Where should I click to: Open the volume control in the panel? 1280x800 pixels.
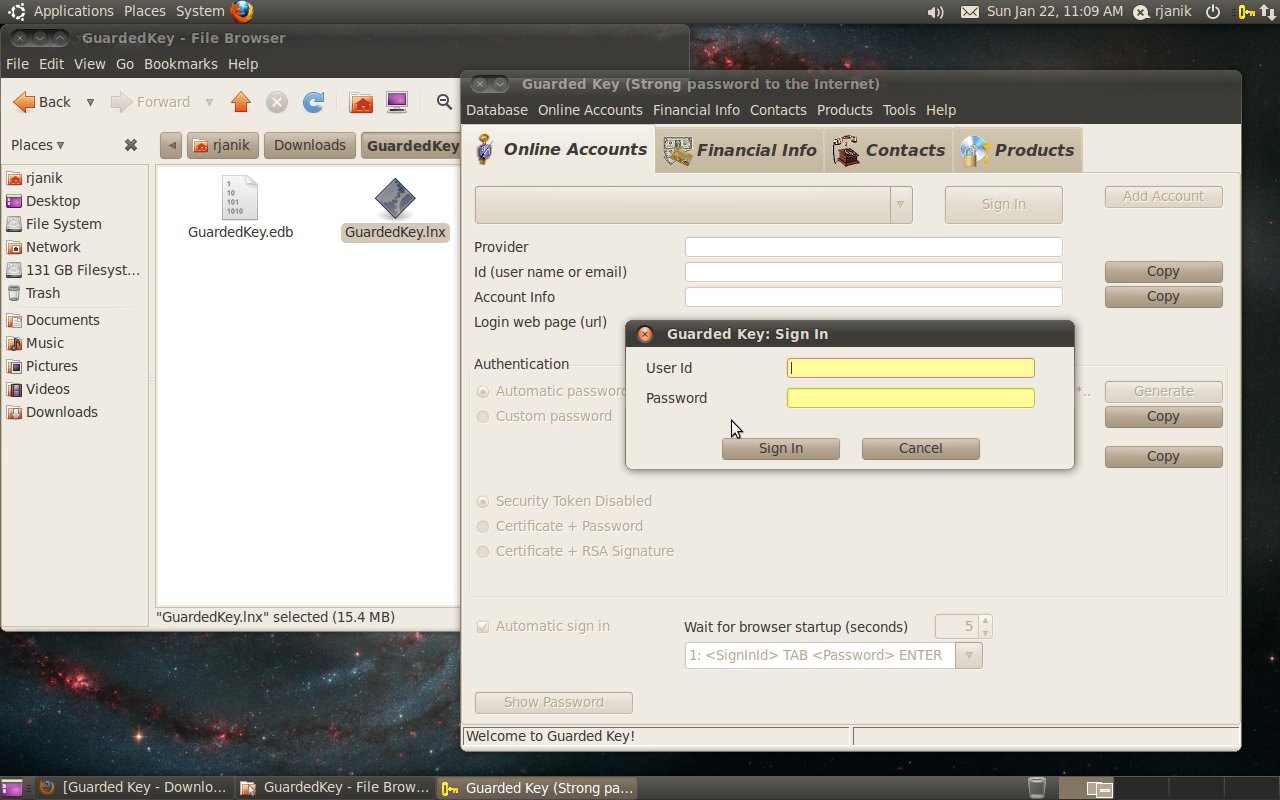(936, 12)
